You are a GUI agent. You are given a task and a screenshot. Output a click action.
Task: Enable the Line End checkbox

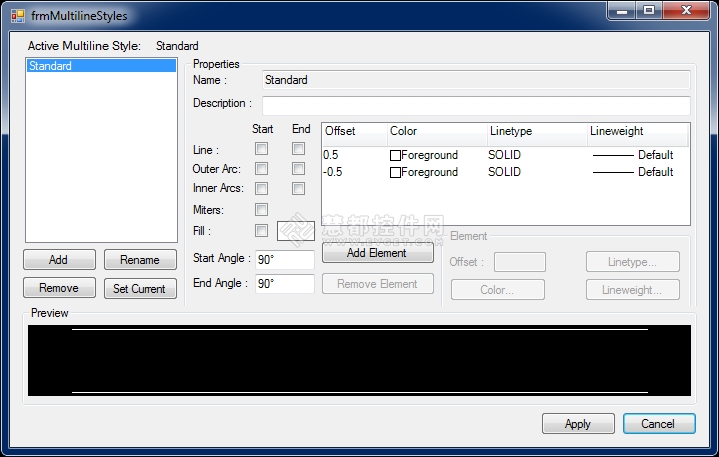298,149
